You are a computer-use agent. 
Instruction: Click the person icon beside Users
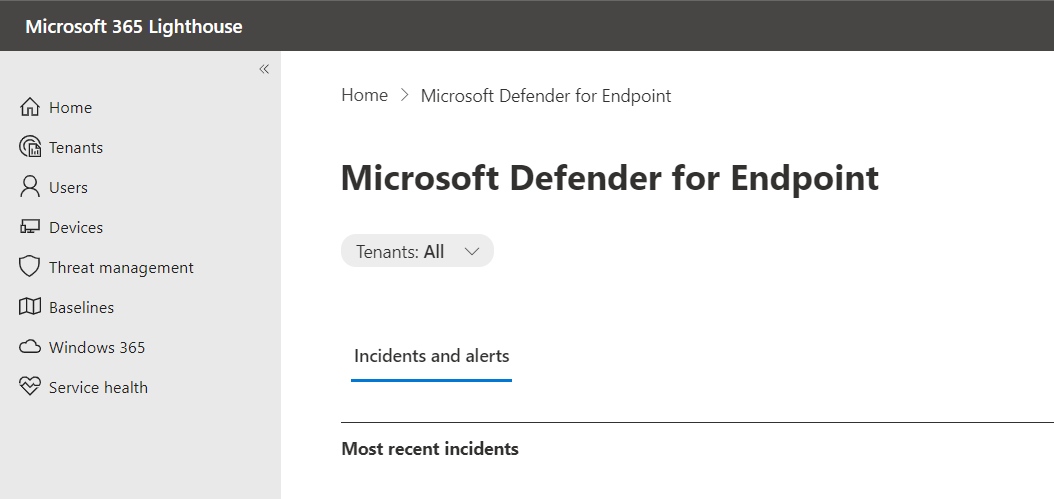click(x=30, y=187)
